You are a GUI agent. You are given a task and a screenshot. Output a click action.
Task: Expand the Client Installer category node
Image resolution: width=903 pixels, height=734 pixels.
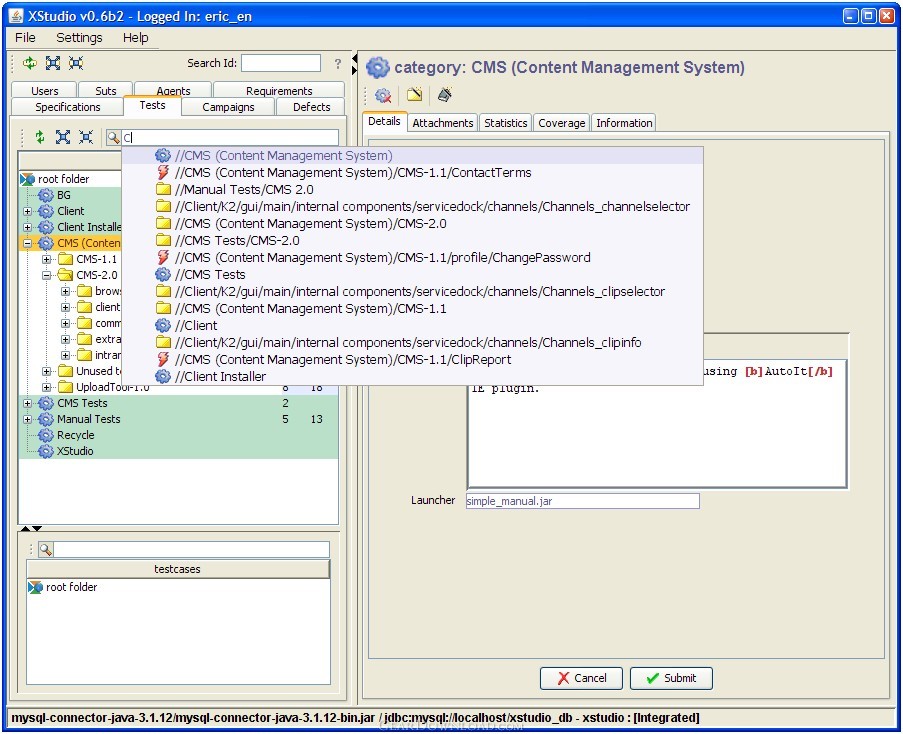(27, 227)
